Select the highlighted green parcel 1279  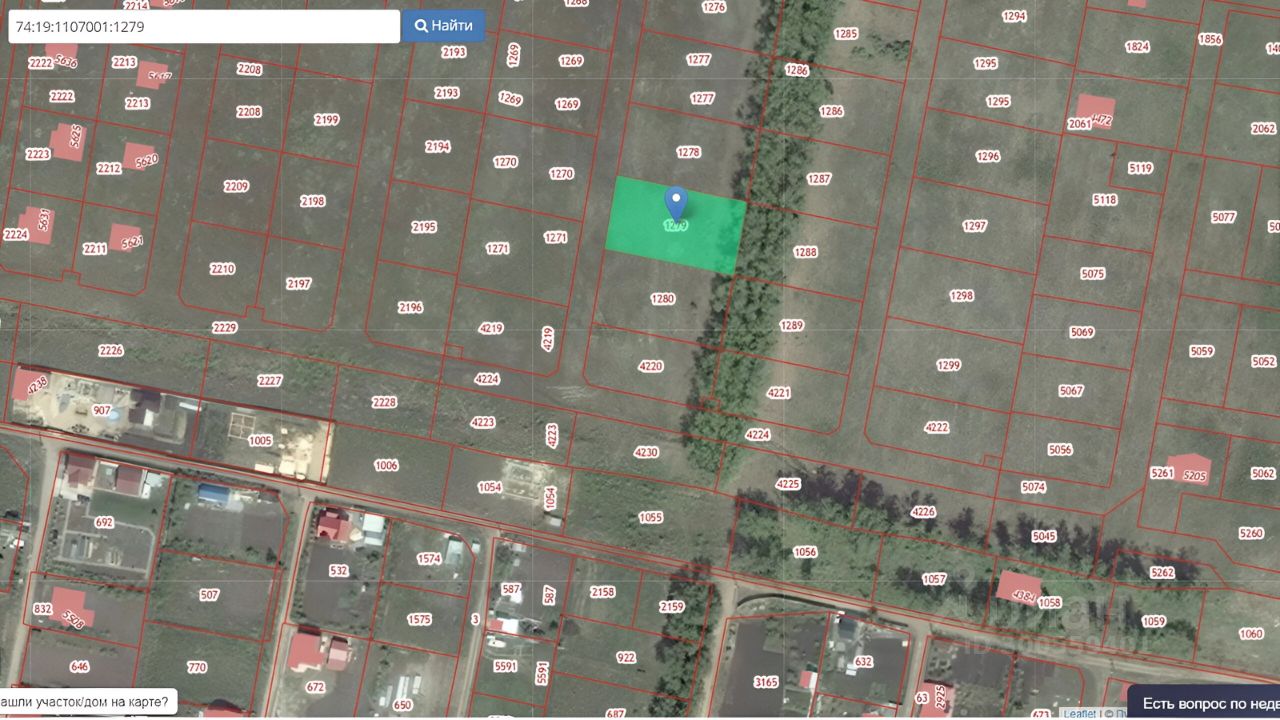click(x=676, y=226)
